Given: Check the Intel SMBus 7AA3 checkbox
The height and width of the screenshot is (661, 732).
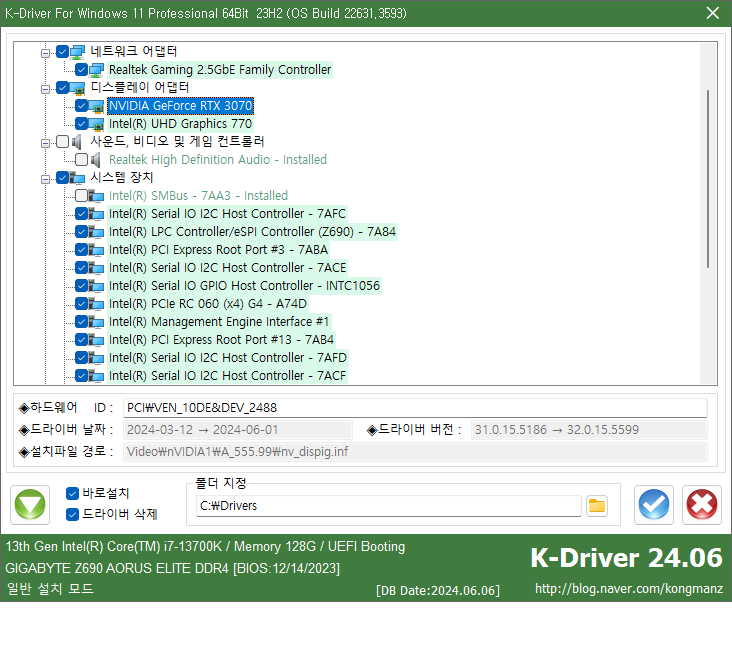Looking at the screenshot, I should (x=81, y=195).
